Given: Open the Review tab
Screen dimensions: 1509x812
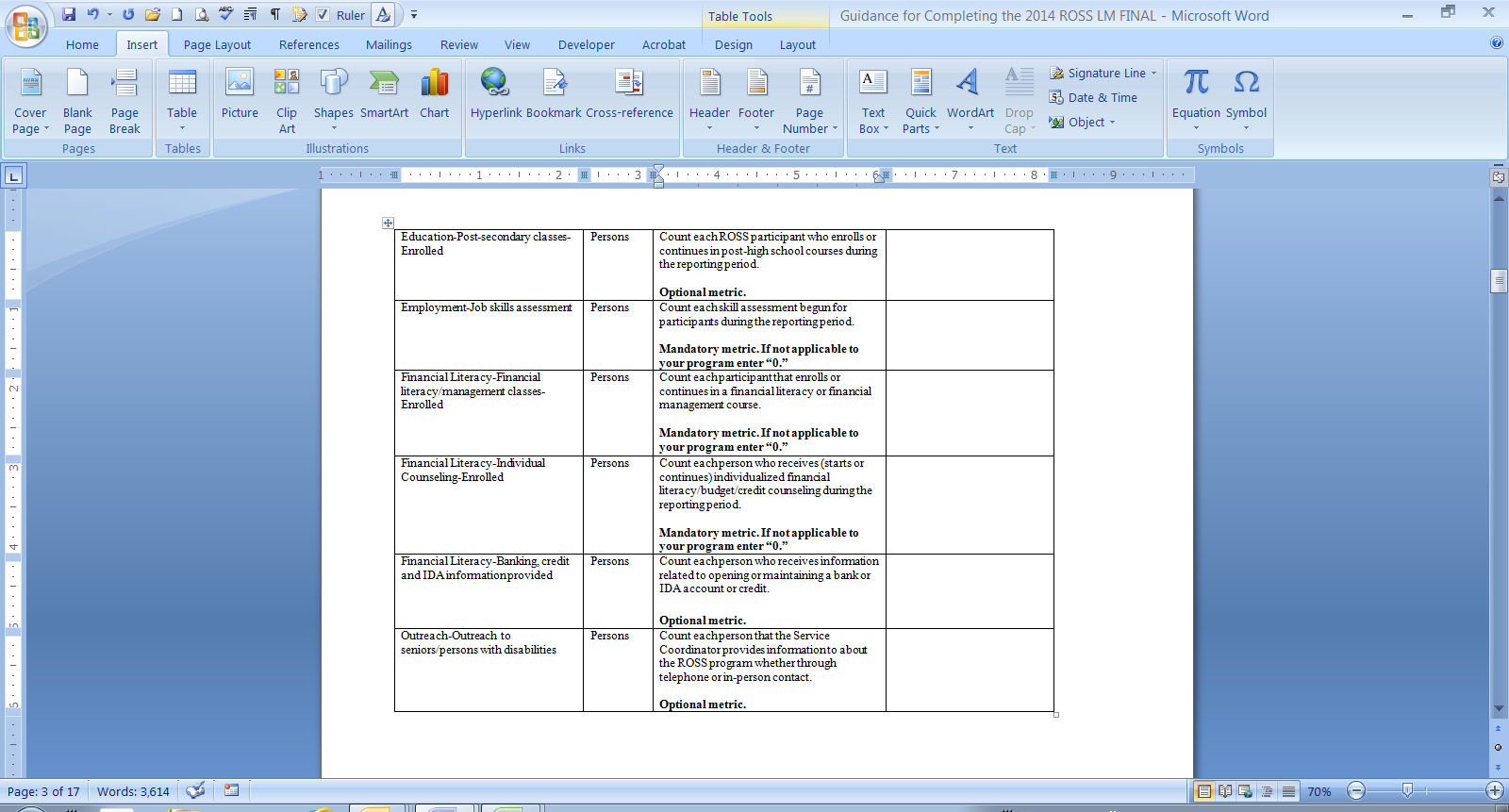Looking at the screenshot, I should [x=458, y=44].
